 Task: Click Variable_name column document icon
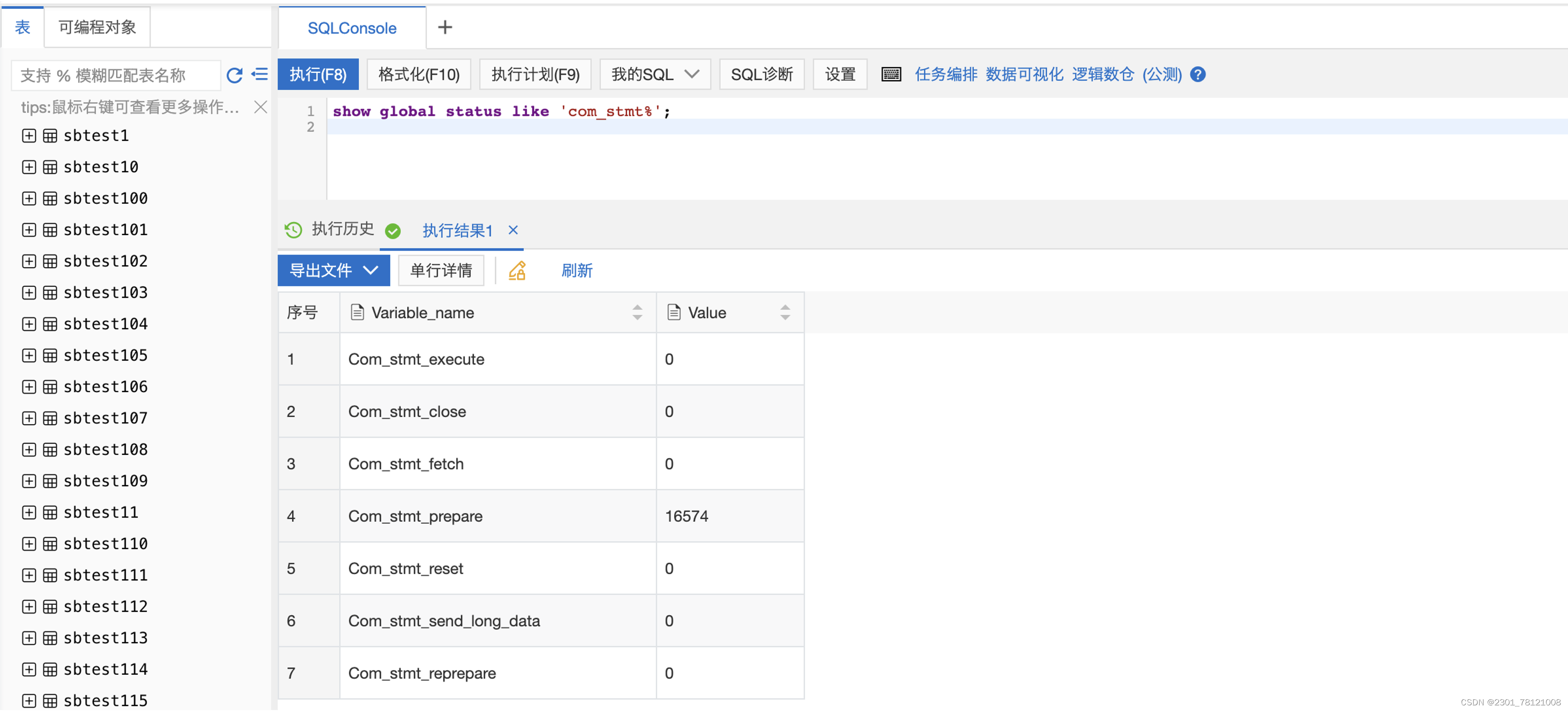357,312
